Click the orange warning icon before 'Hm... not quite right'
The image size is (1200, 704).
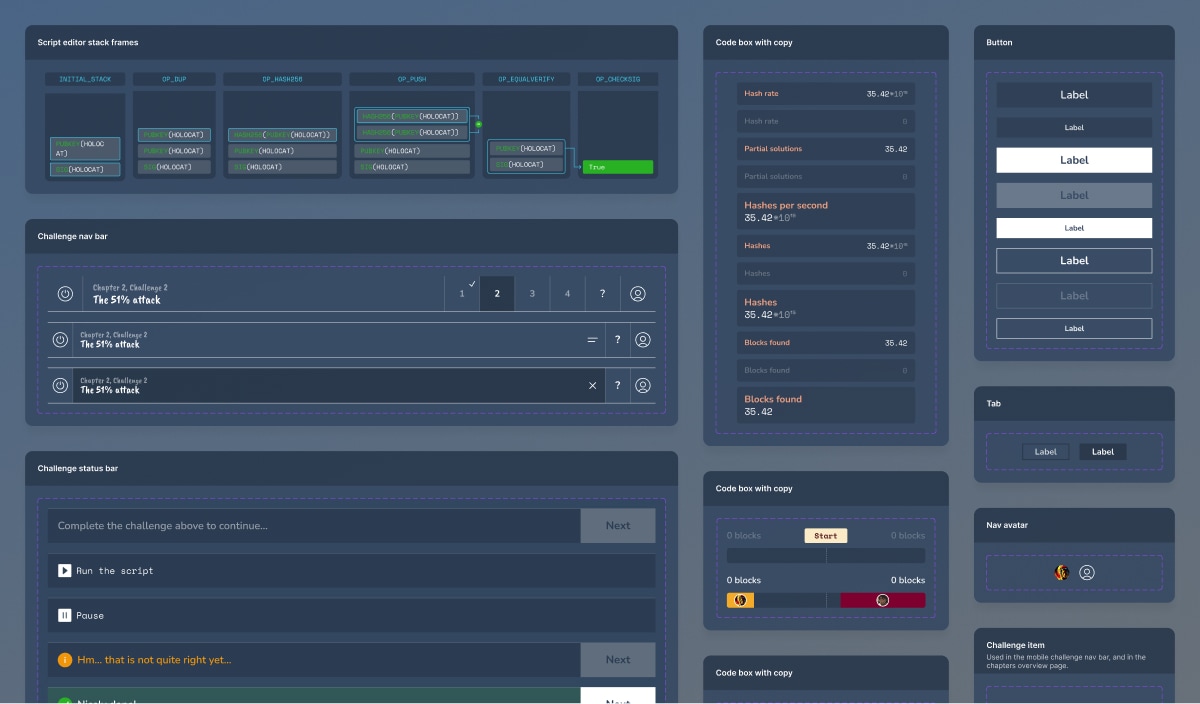[x=64, y=660]
